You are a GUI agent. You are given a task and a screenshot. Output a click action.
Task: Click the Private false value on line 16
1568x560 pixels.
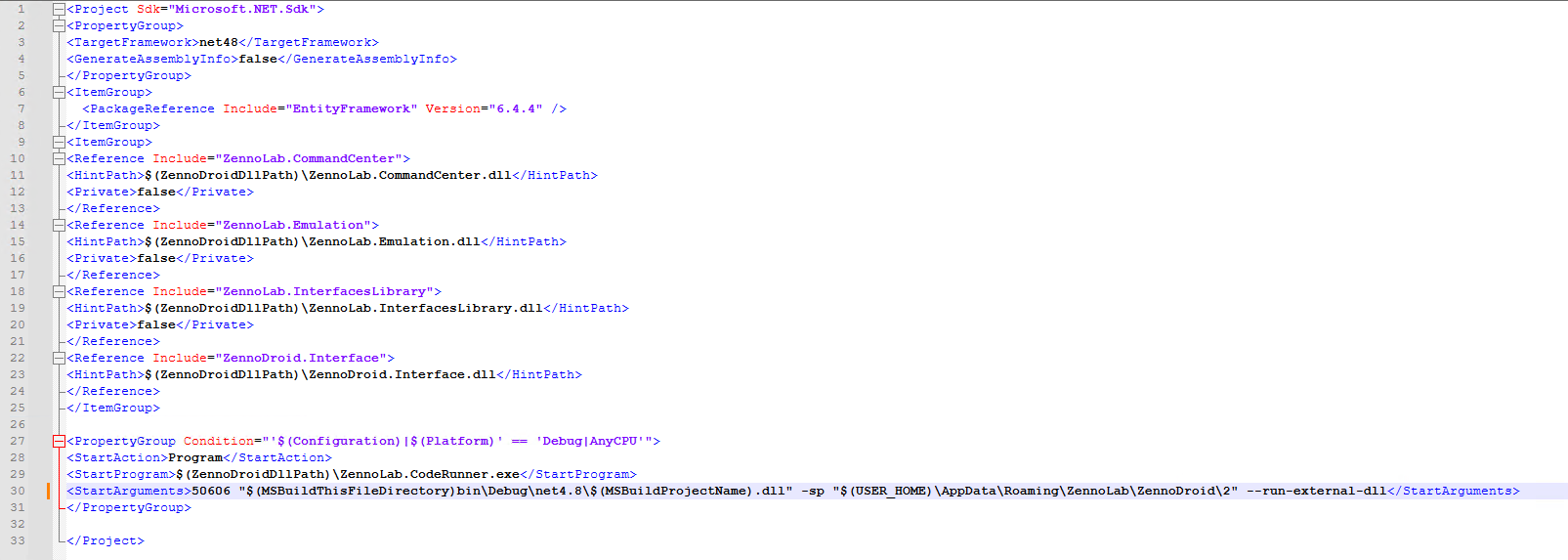pos(156,258)
